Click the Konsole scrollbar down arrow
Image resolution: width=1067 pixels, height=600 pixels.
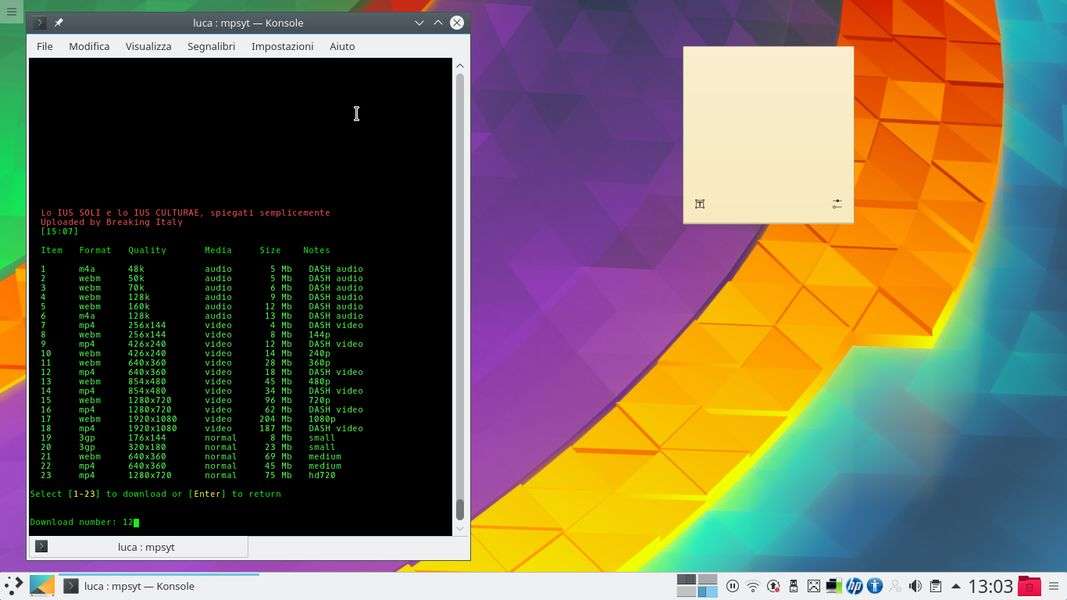[460, 528]
